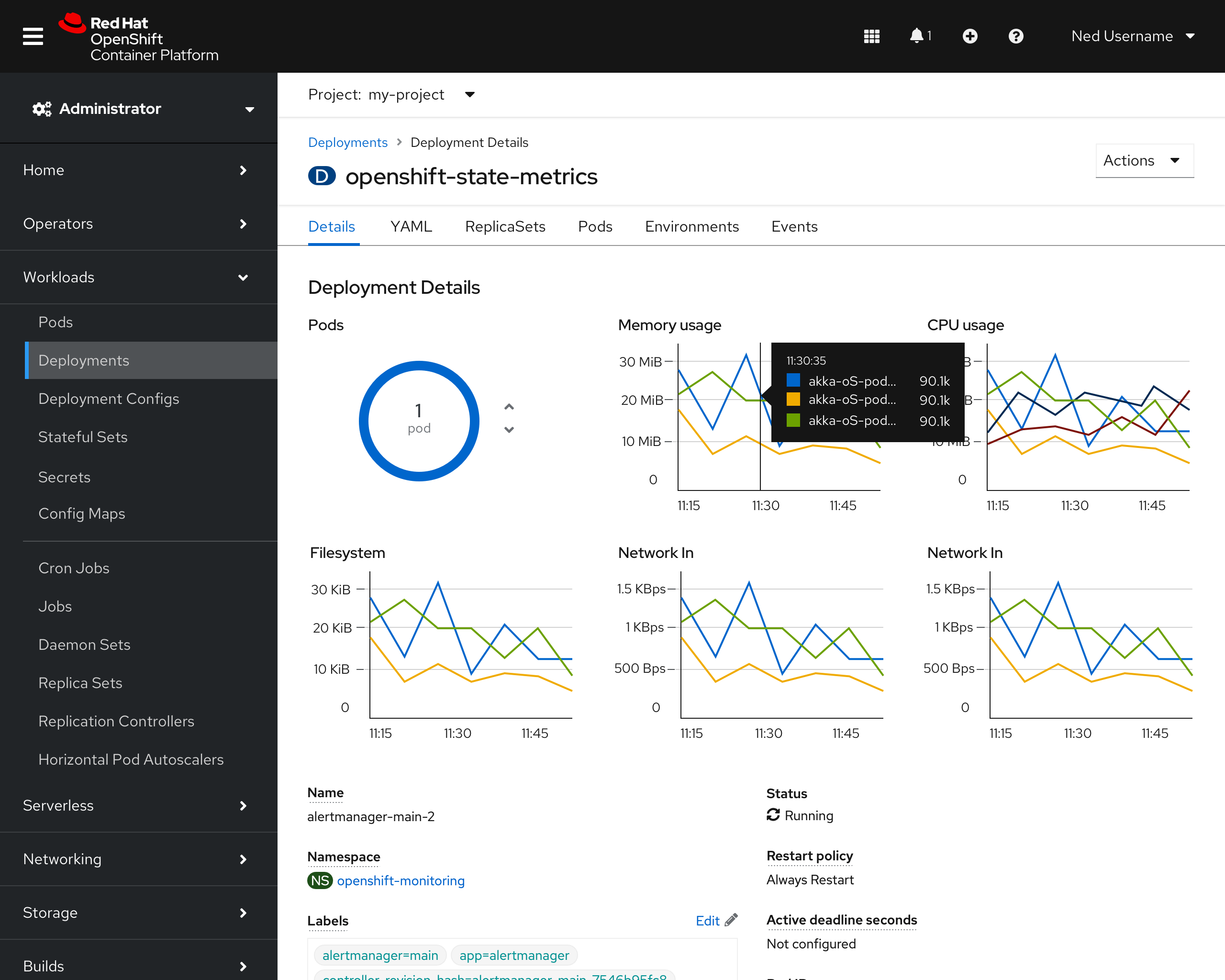Screen dimensions: 1225x980
Task: Click the openshift-monitoring namespace link
Action: pyautogui.click(x=400, y=881)
